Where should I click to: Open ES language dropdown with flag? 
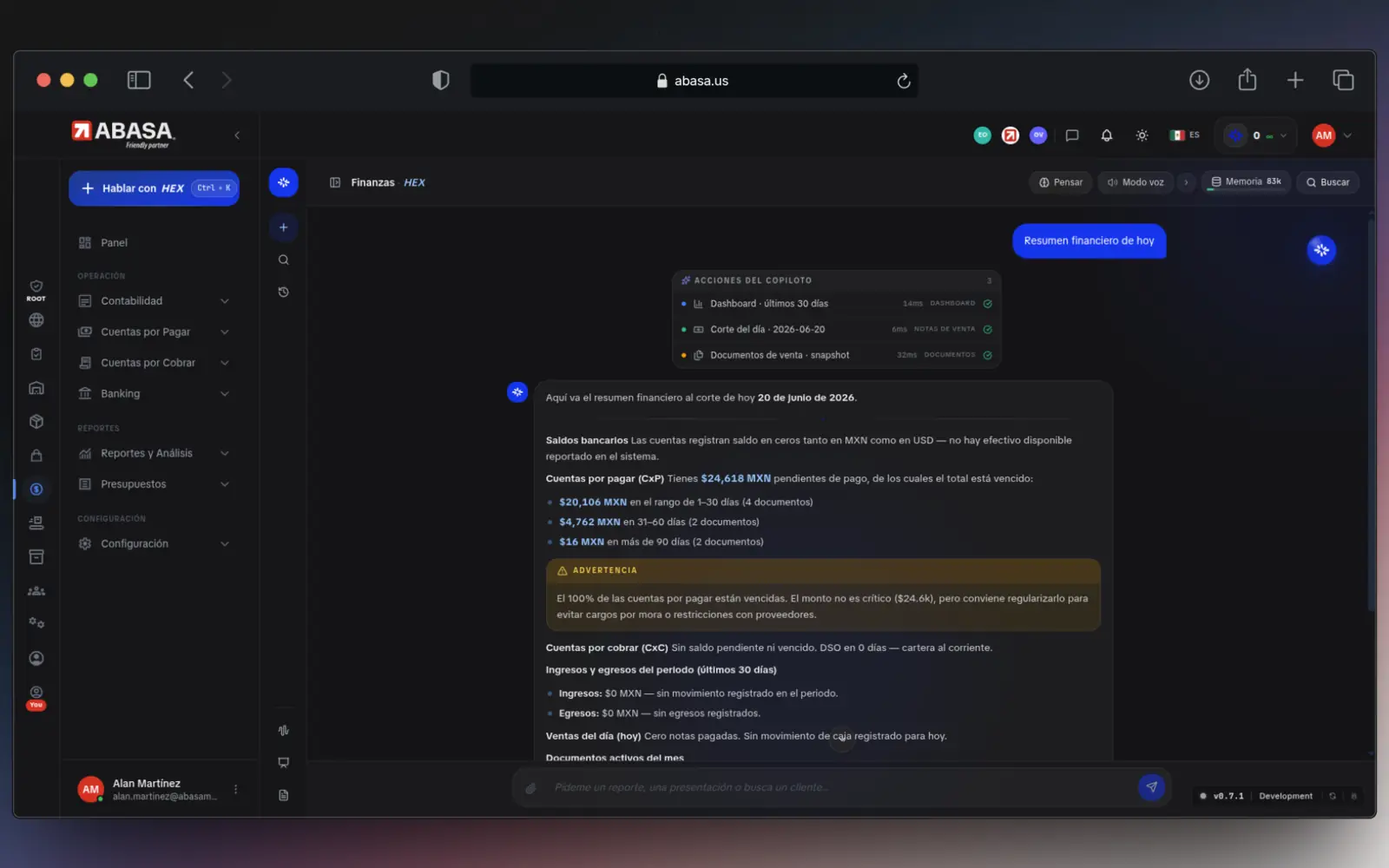click(x=1184, y=135)
